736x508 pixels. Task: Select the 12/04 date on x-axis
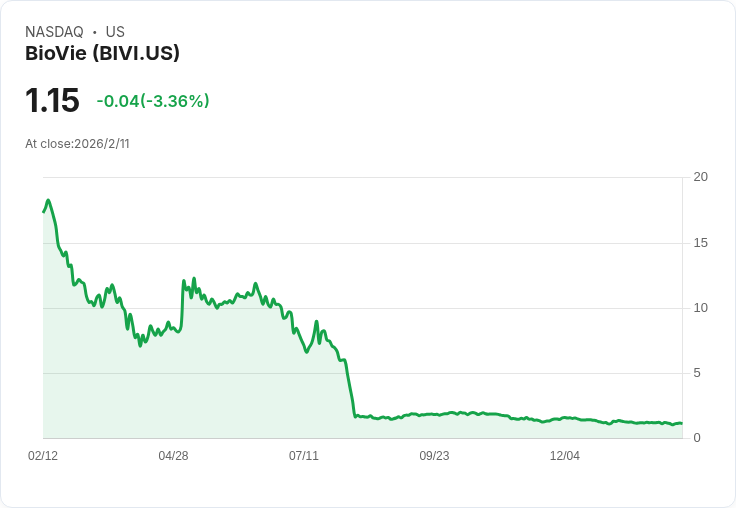(565, 456)
